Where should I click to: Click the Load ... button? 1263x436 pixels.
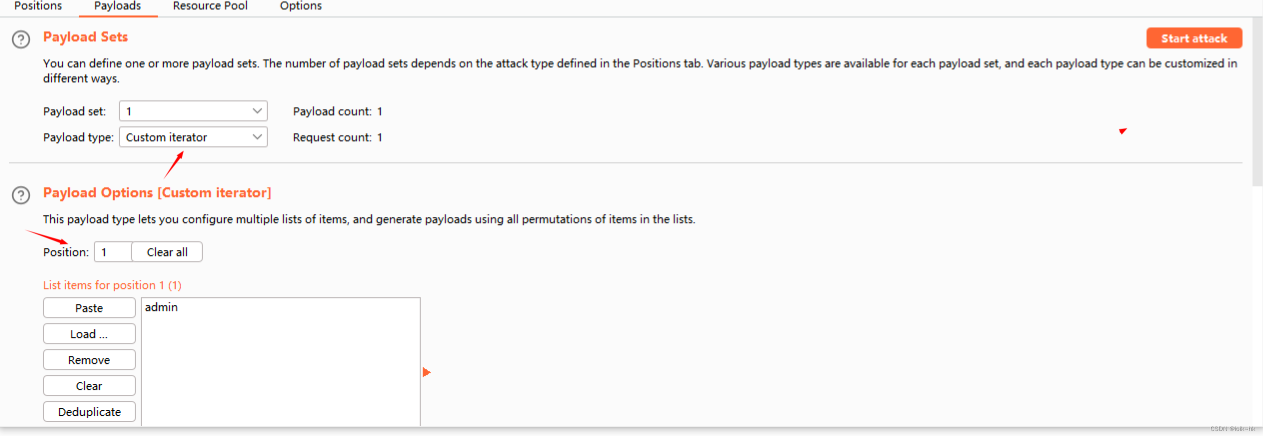[x=89, y=334]
